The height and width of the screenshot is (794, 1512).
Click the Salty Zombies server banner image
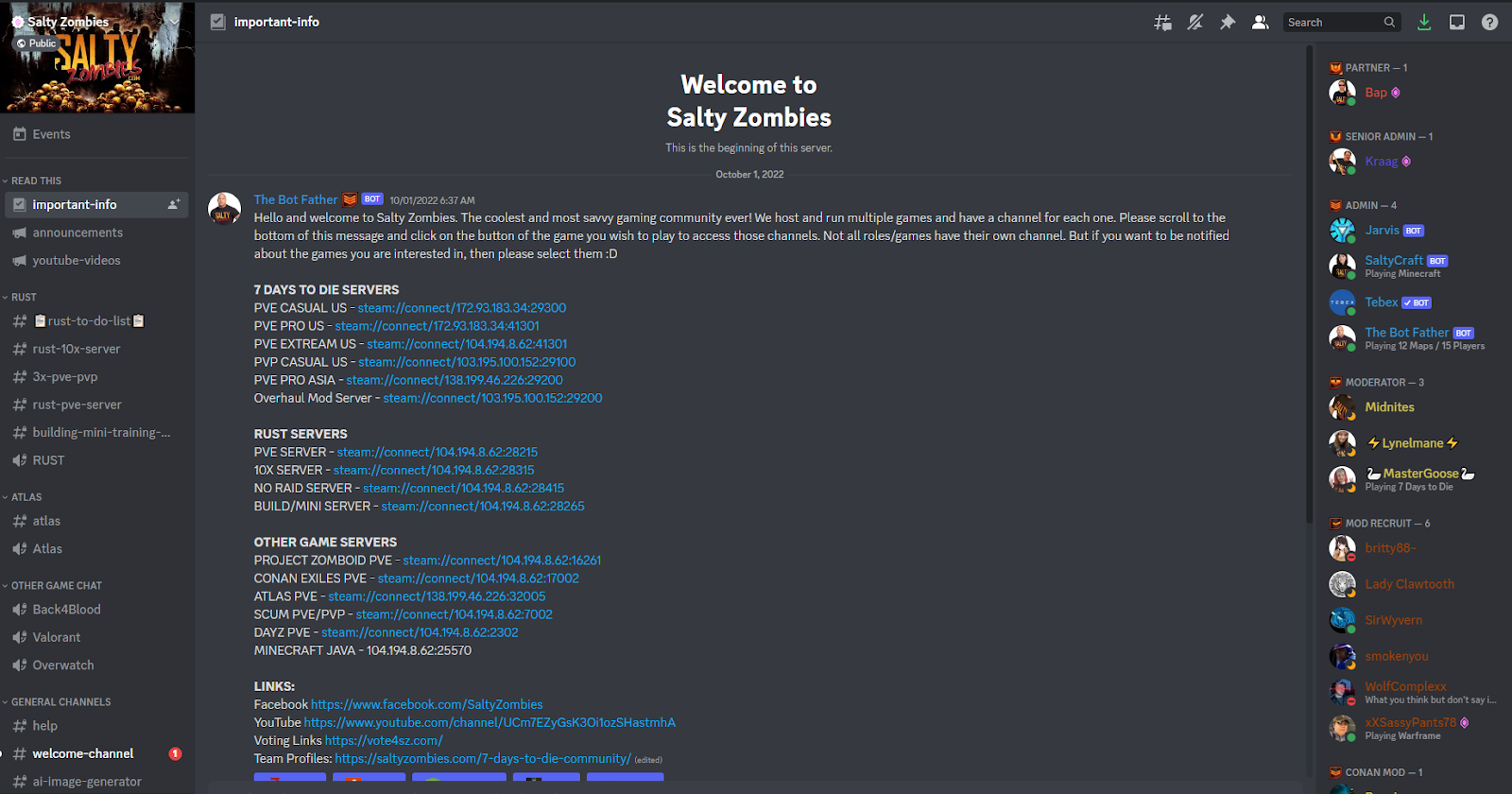[x=97, y=57]
